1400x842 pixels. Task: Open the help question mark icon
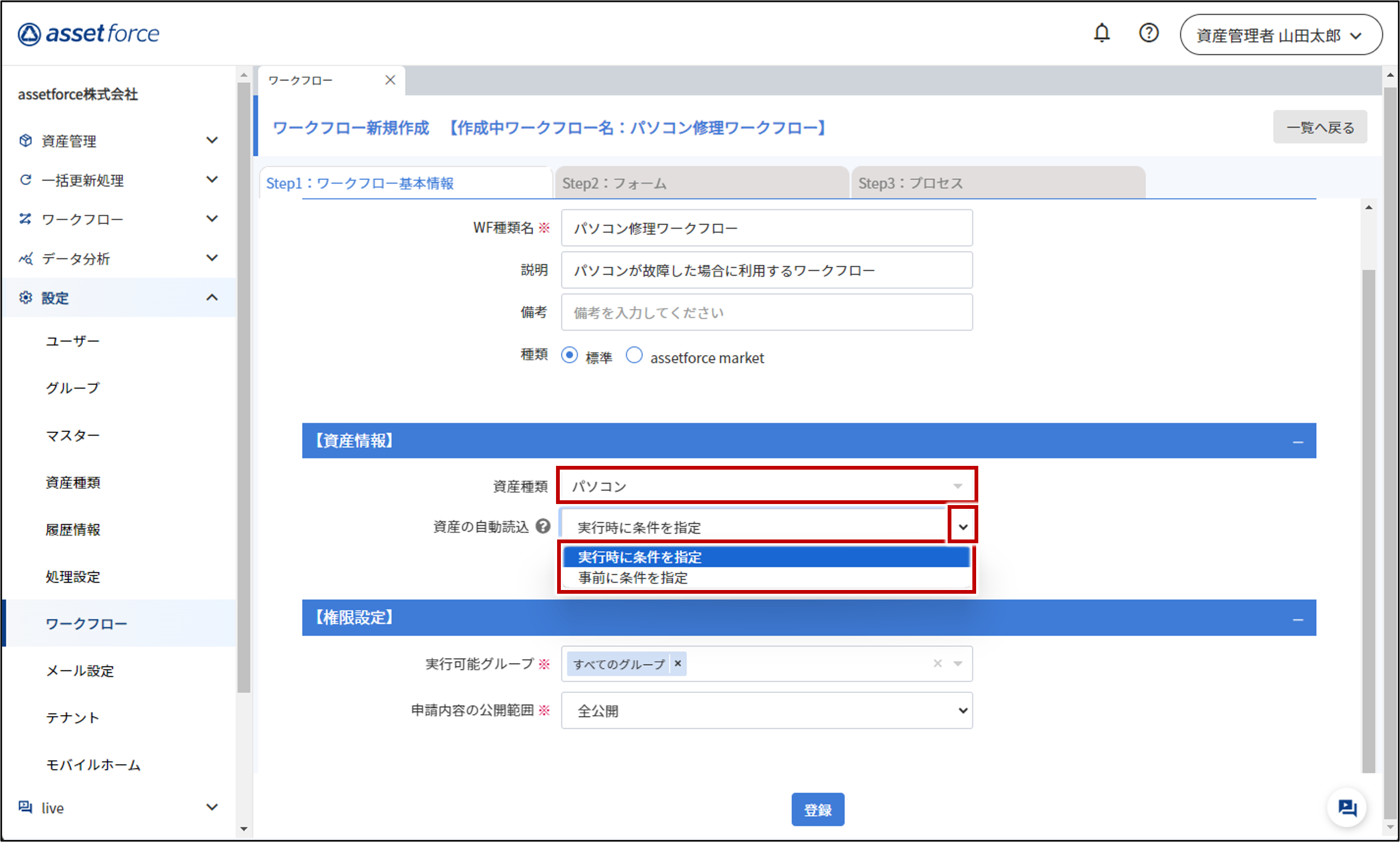tap(1149, 33)
